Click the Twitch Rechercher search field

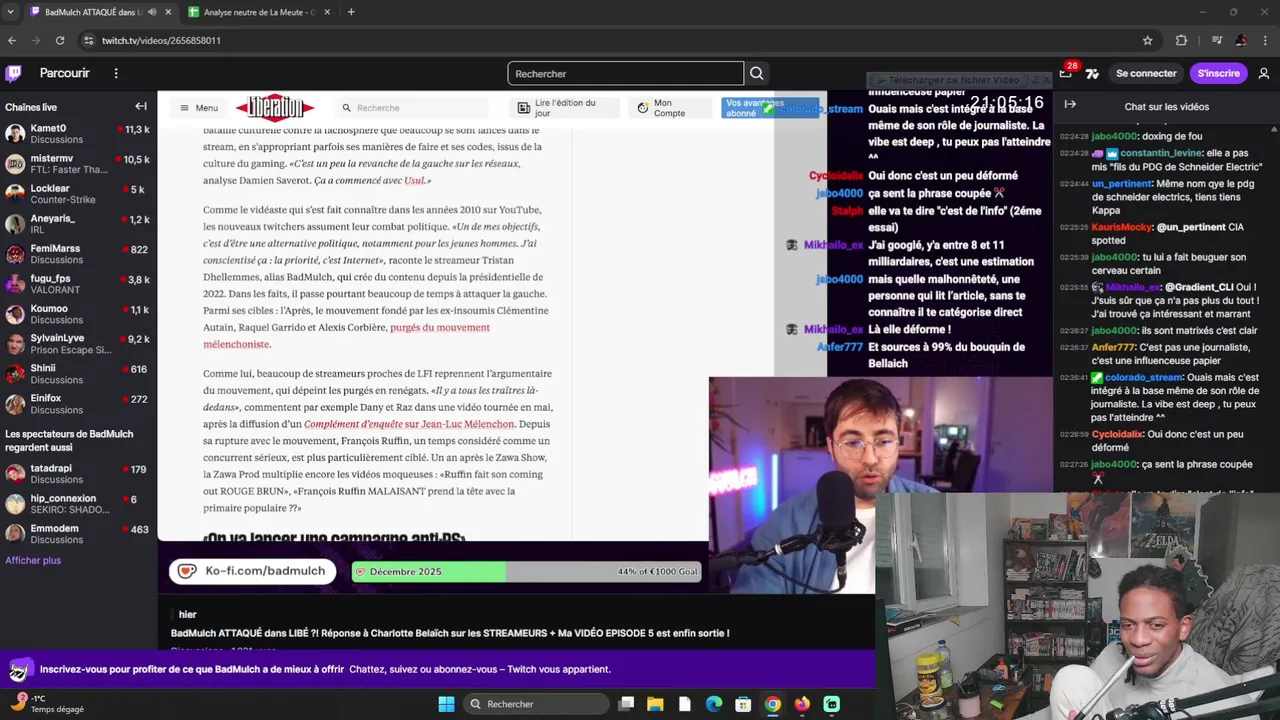tap(626, 73)
